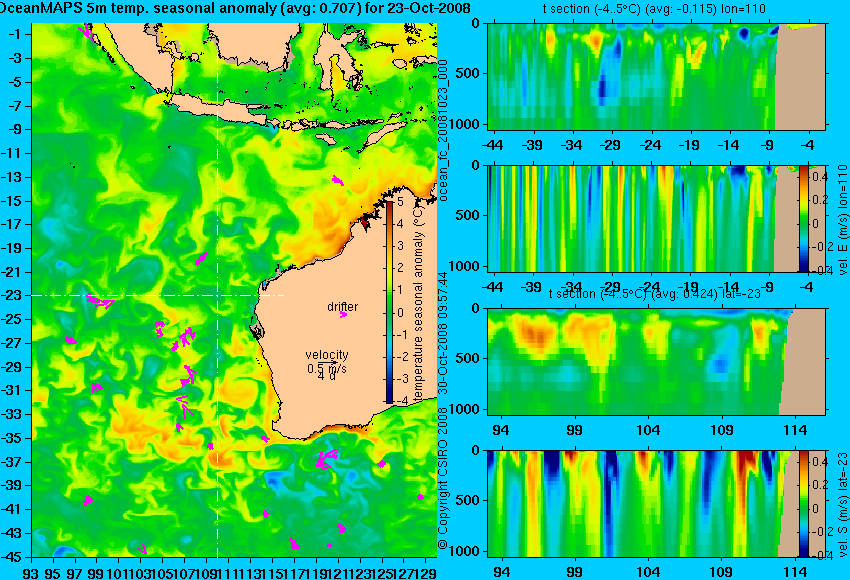
Task: Click the "vel. E (m/s) lon=110" axis label
Action: click(843, 220)
